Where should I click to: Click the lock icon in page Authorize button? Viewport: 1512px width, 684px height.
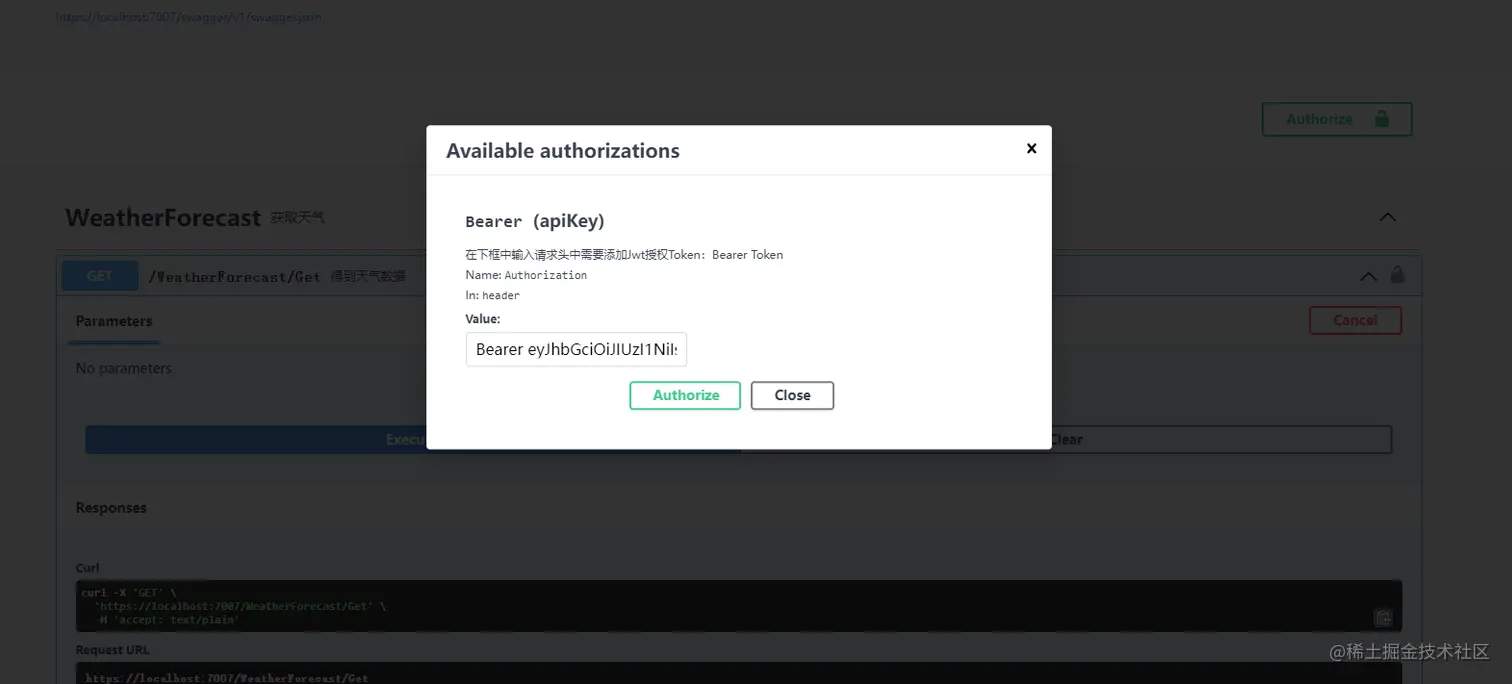tap(1381, 119)
